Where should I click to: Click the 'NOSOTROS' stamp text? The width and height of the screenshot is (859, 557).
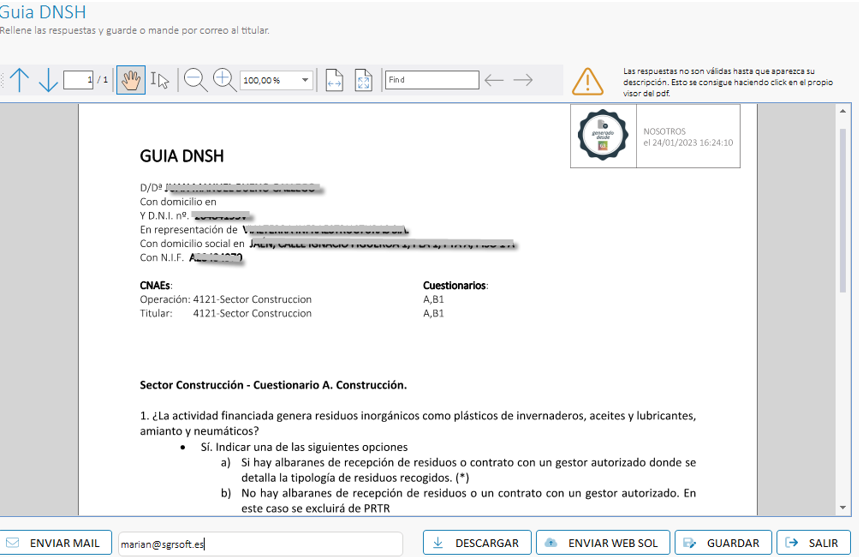(665, 131)
